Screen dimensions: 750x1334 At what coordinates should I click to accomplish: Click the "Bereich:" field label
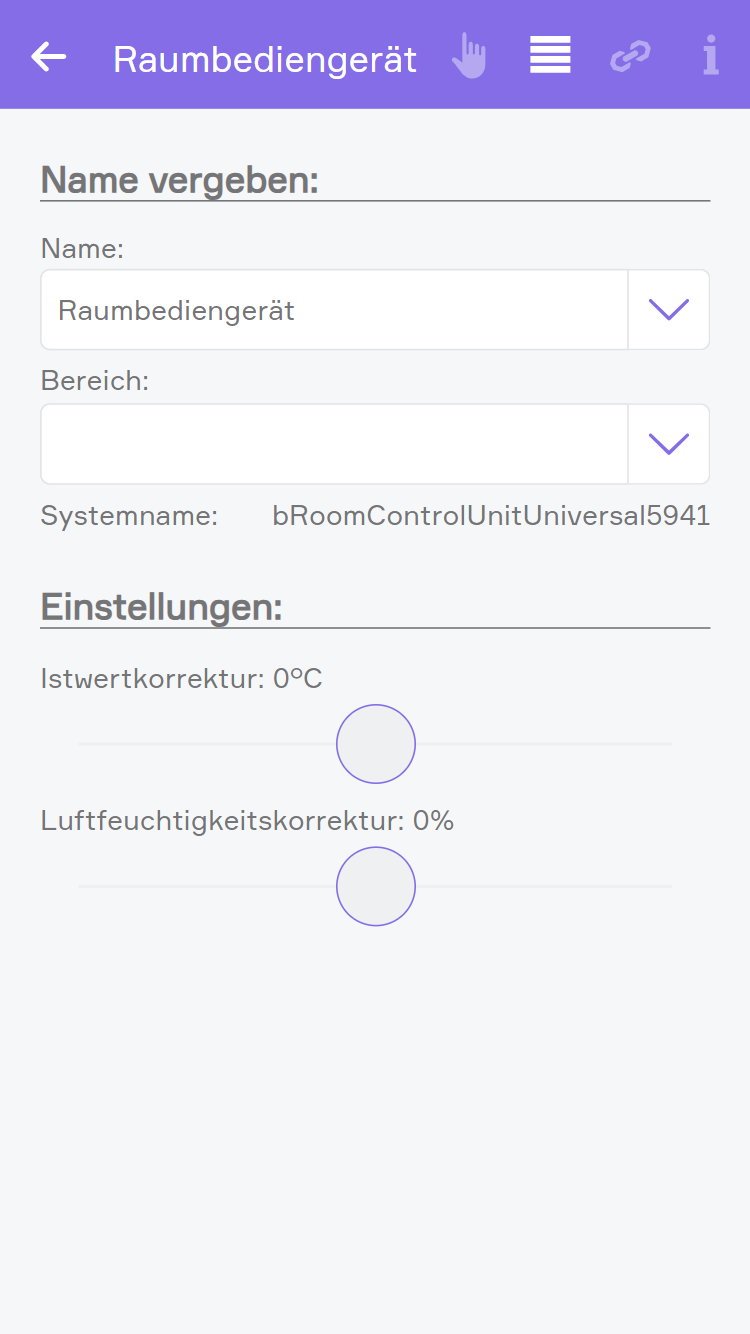tap(94, 381)
